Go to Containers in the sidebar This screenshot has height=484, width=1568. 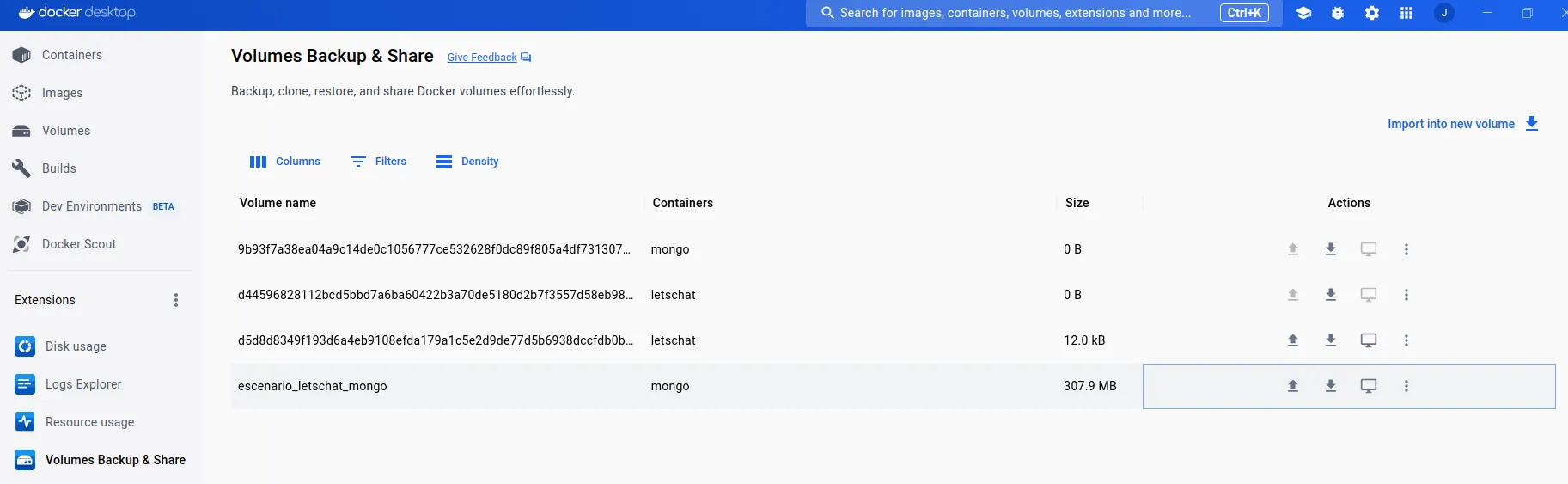click(72, 55)
